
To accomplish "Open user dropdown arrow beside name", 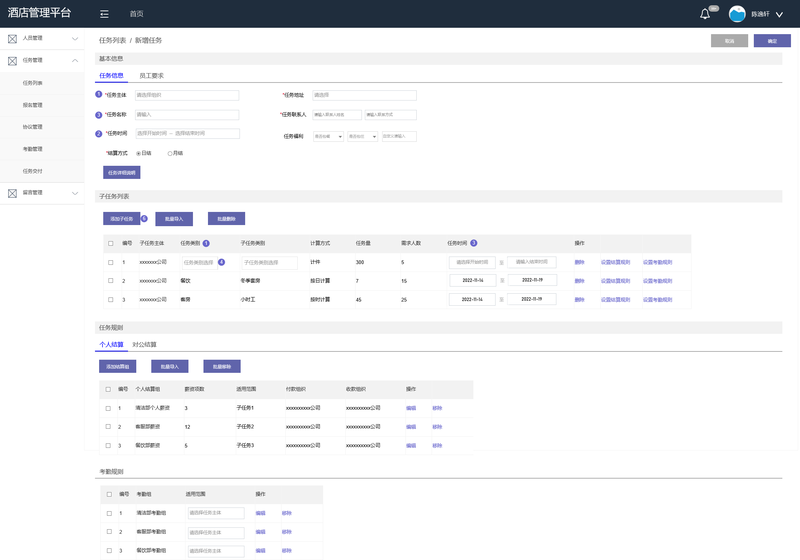I will tap(779, 14).
